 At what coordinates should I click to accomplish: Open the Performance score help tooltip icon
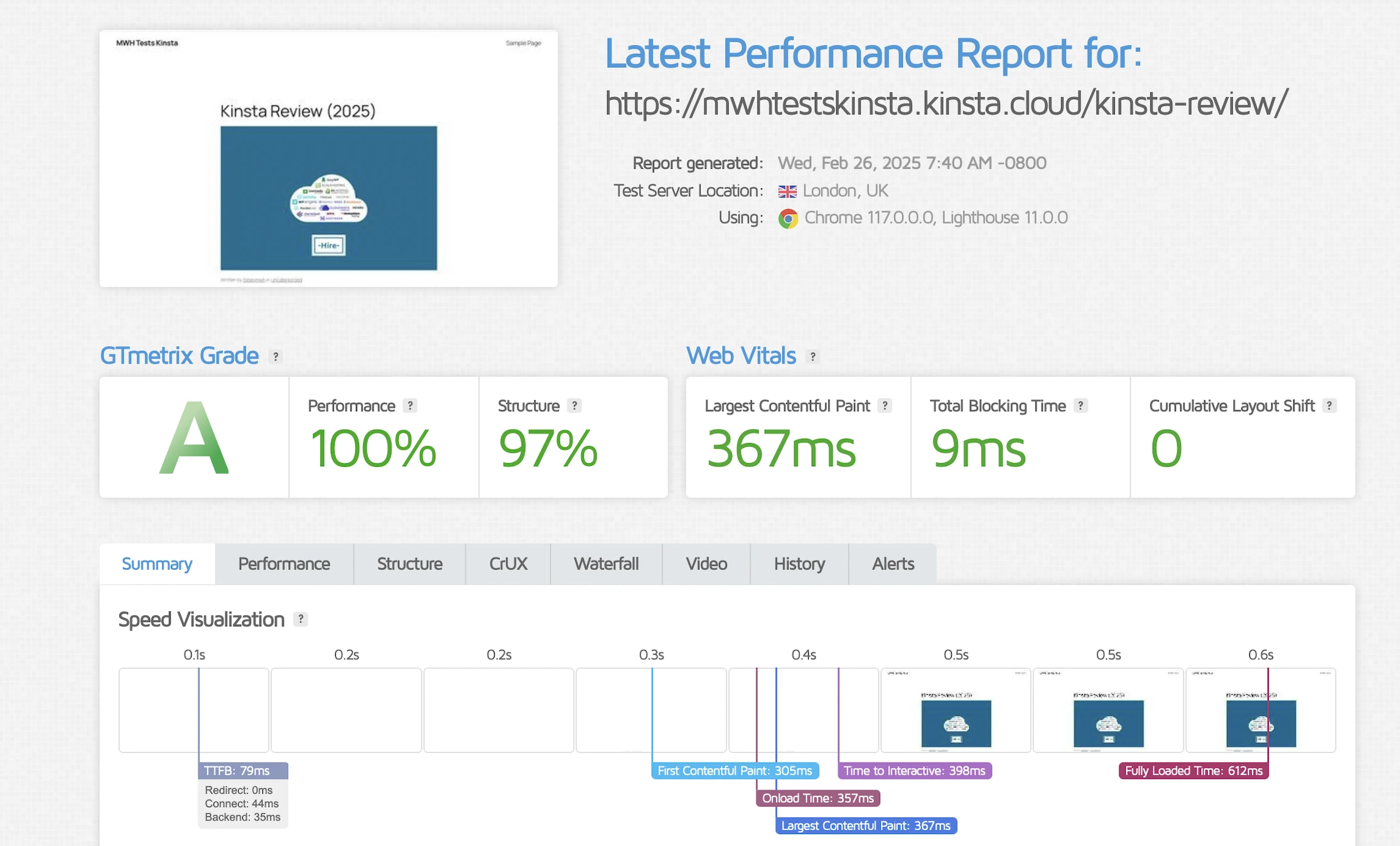coord(410,406)
